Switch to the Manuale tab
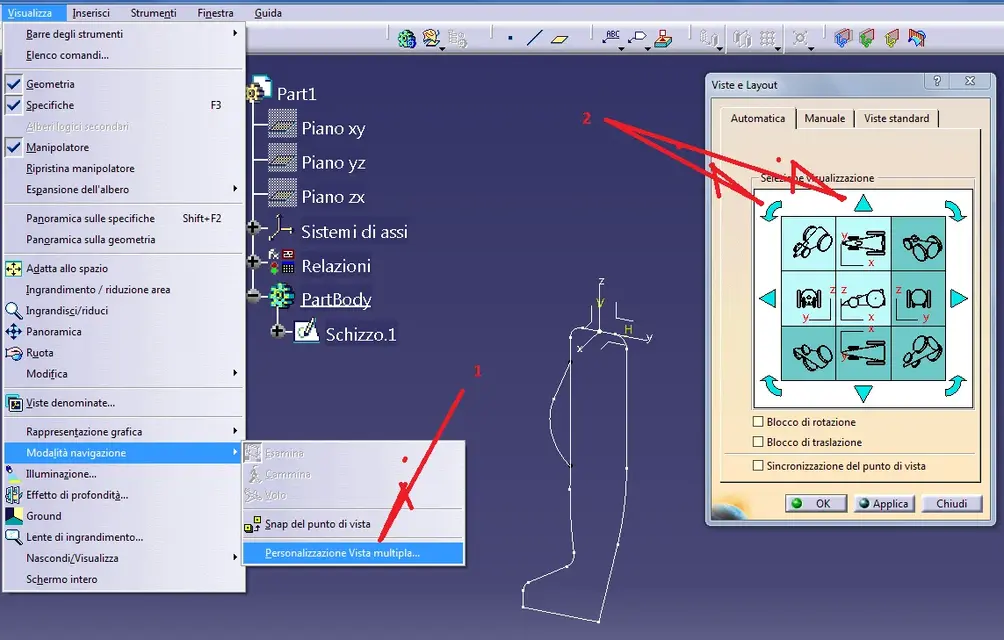1004x640 pixels. pos(825,118)
